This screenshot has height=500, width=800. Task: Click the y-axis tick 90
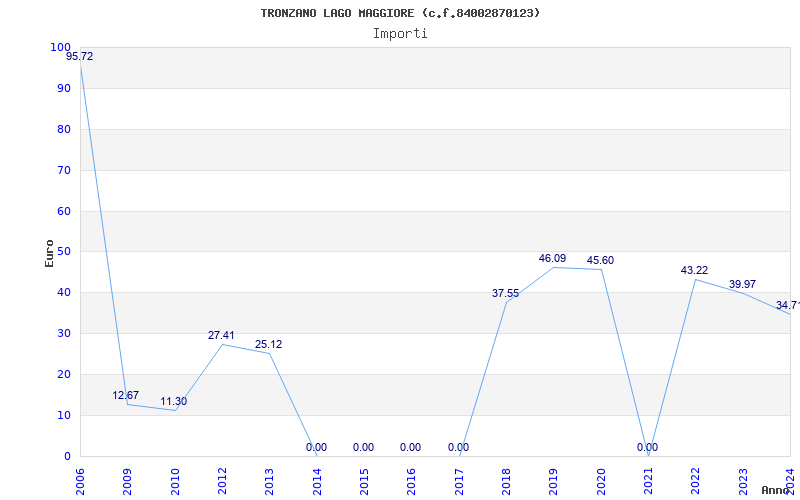pyautogui.click(x=64, y=88)
